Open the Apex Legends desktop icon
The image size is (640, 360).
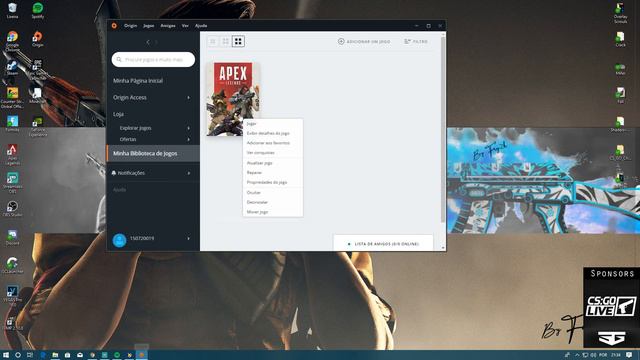click(x=12, y=154)
